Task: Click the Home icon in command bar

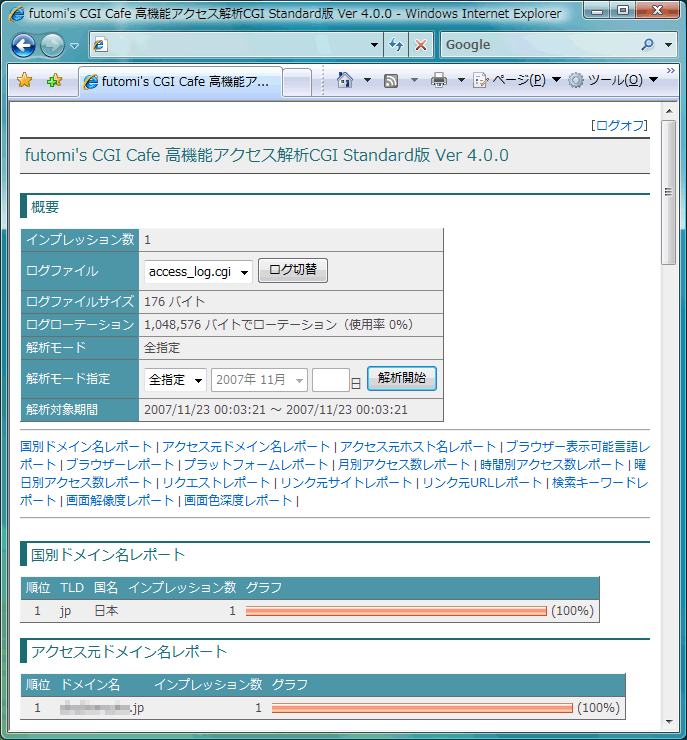Action: pos(345,80)
